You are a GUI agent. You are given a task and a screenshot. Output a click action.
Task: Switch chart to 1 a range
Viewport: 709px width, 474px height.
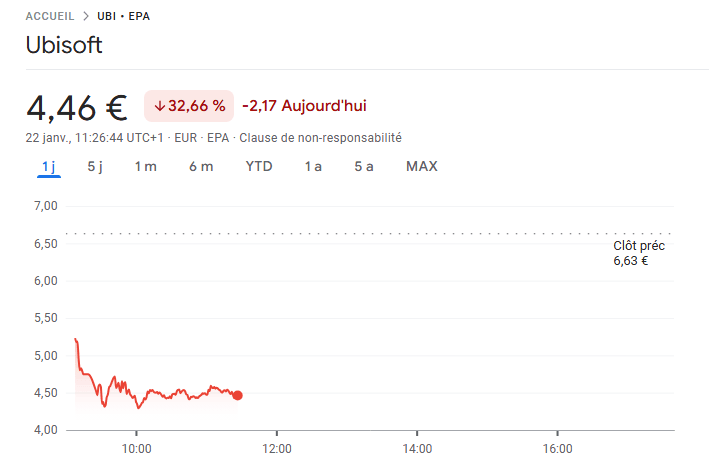[313, 166]
